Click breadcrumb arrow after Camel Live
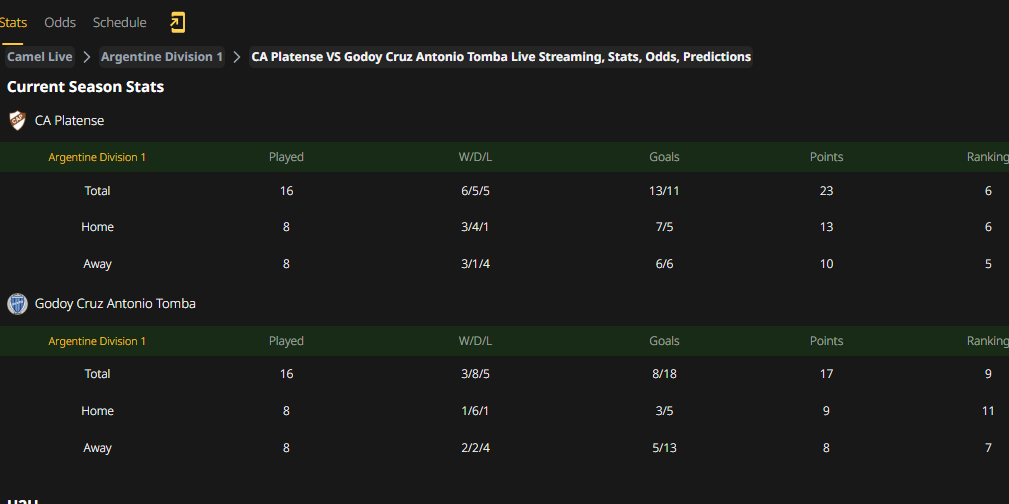1009x504 pixels. point(87,57)
